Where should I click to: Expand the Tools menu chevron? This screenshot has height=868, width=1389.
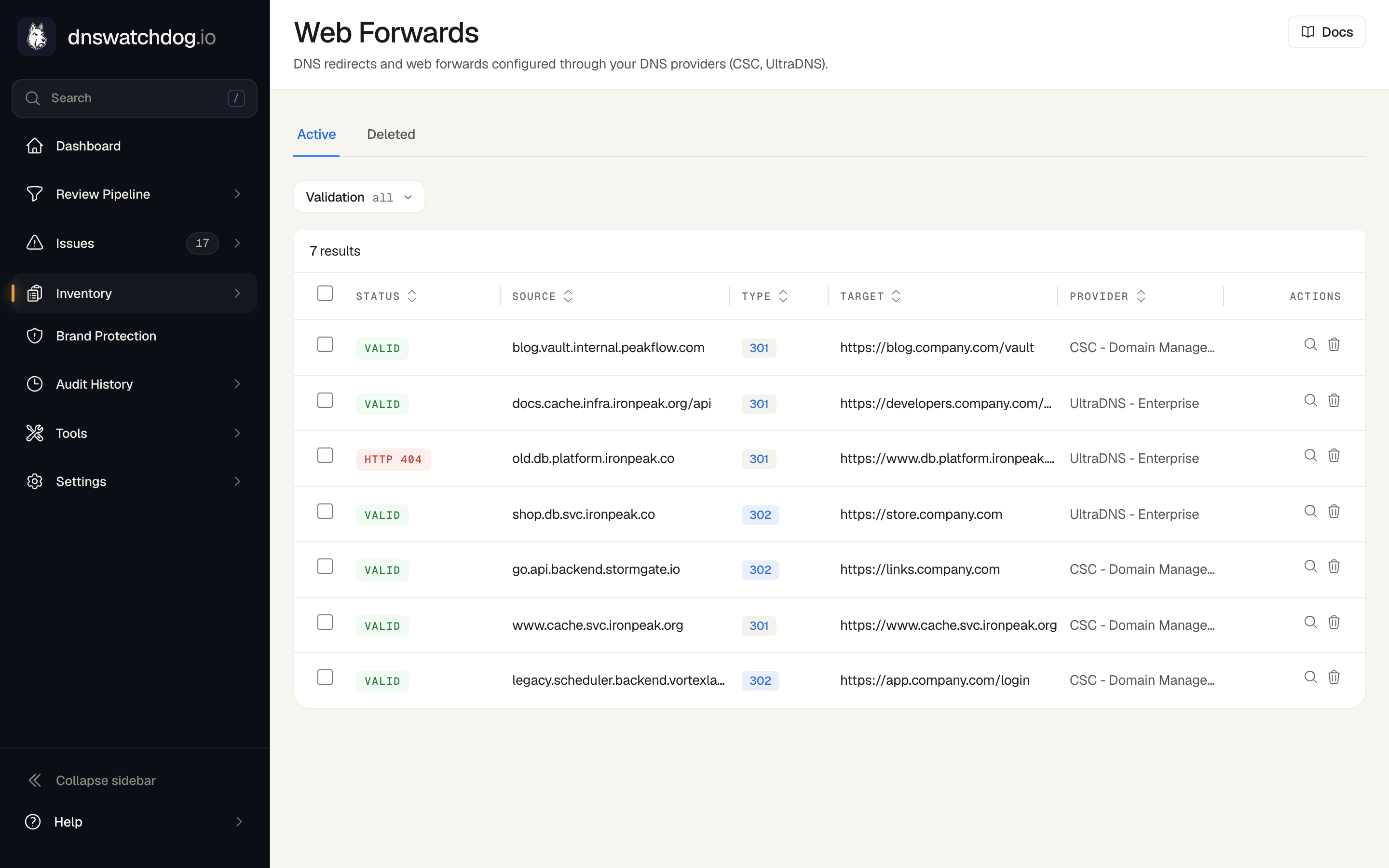pos(237,433)
